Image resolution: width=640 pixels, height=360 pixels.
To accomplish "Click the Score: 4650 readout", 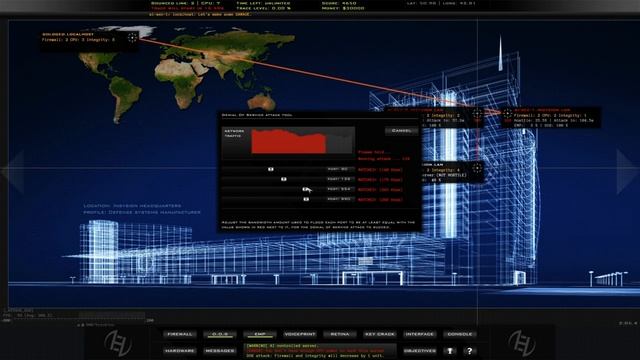I will [x=339, y=3].
